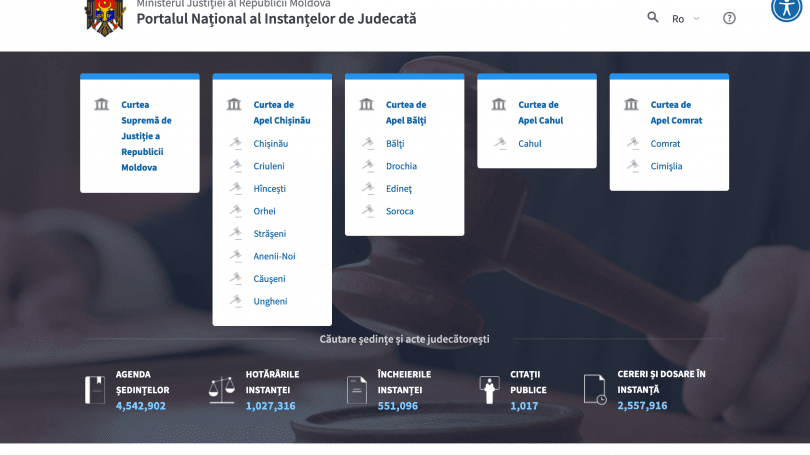Select the Cahul court

530,144
